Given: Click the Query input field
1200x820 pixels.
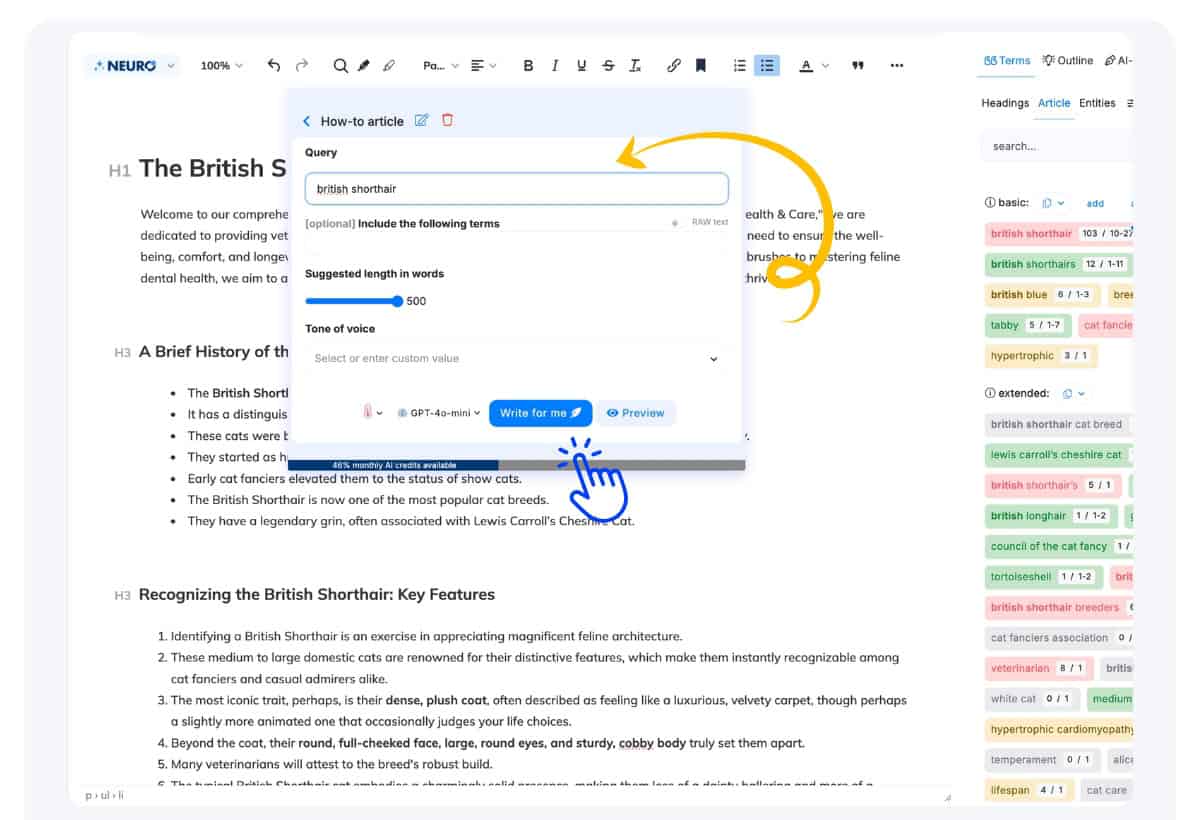Looking at the screenshot, I should [516, 188].
